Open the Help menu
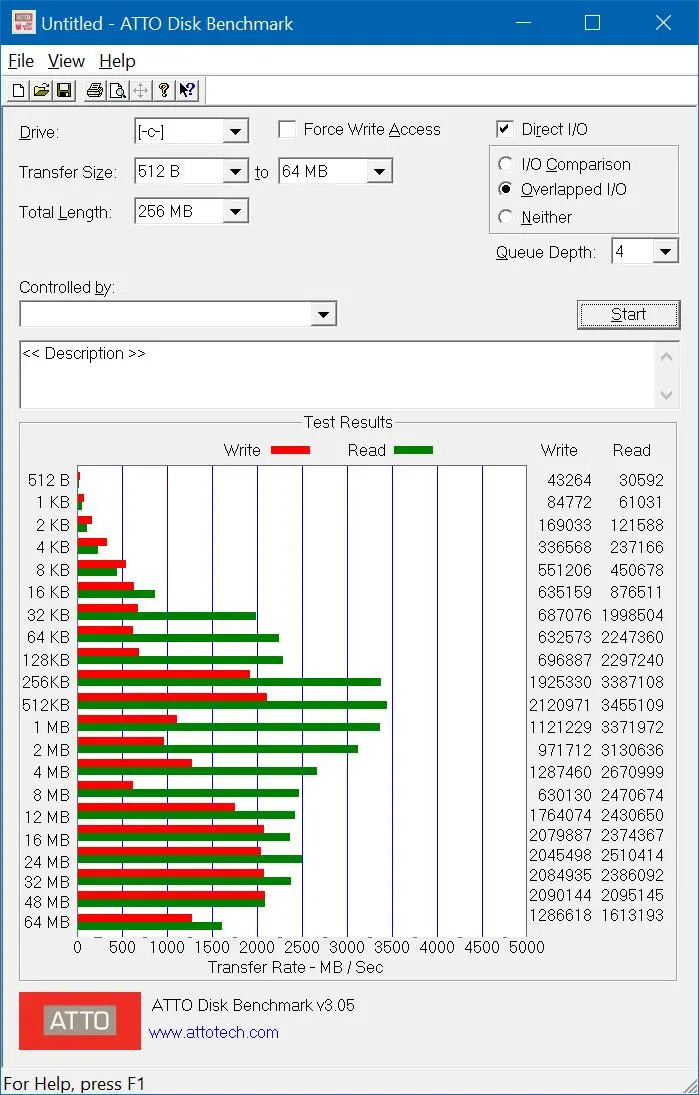The width and height of the screenshot is (699, 1095). [117, 61]
